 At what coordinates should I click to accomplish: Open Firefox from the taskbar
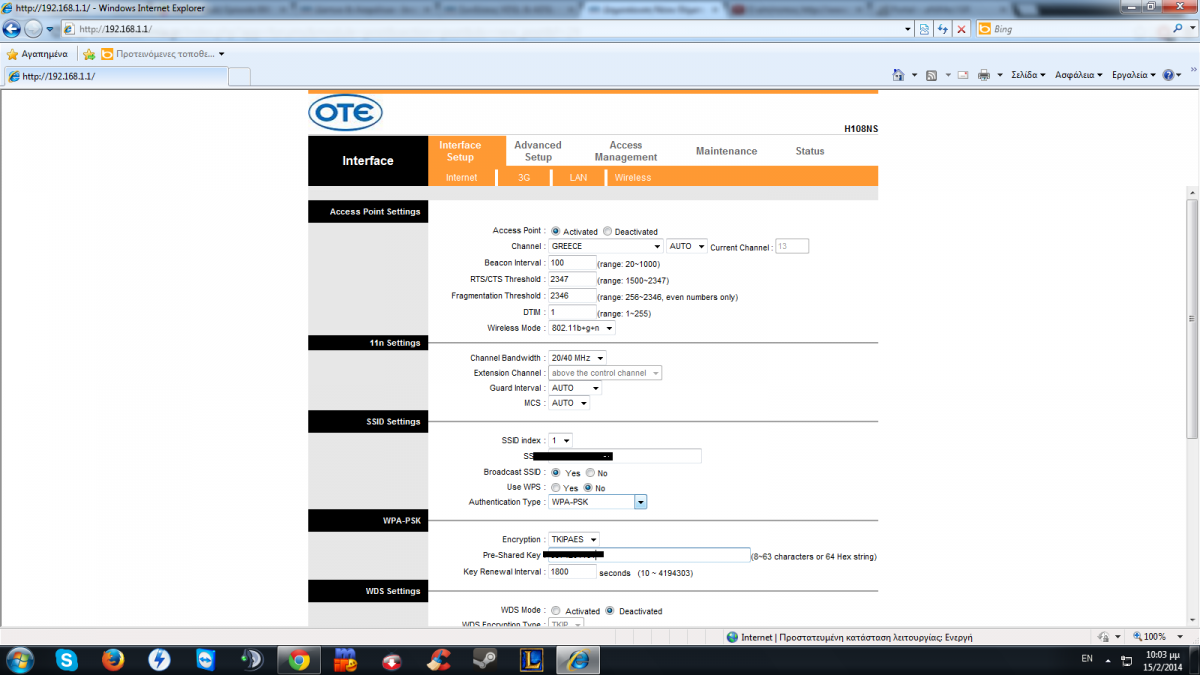[113, 660]
